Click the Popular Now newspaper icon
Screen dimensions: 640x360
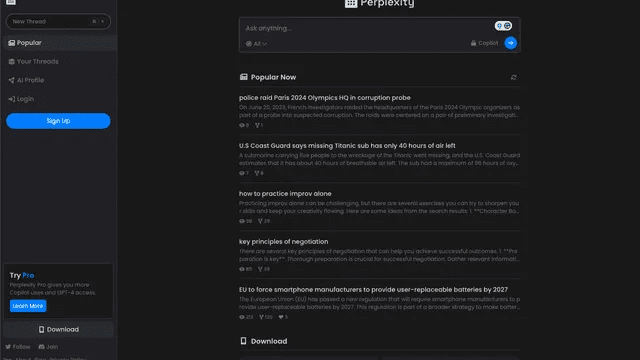244,77
